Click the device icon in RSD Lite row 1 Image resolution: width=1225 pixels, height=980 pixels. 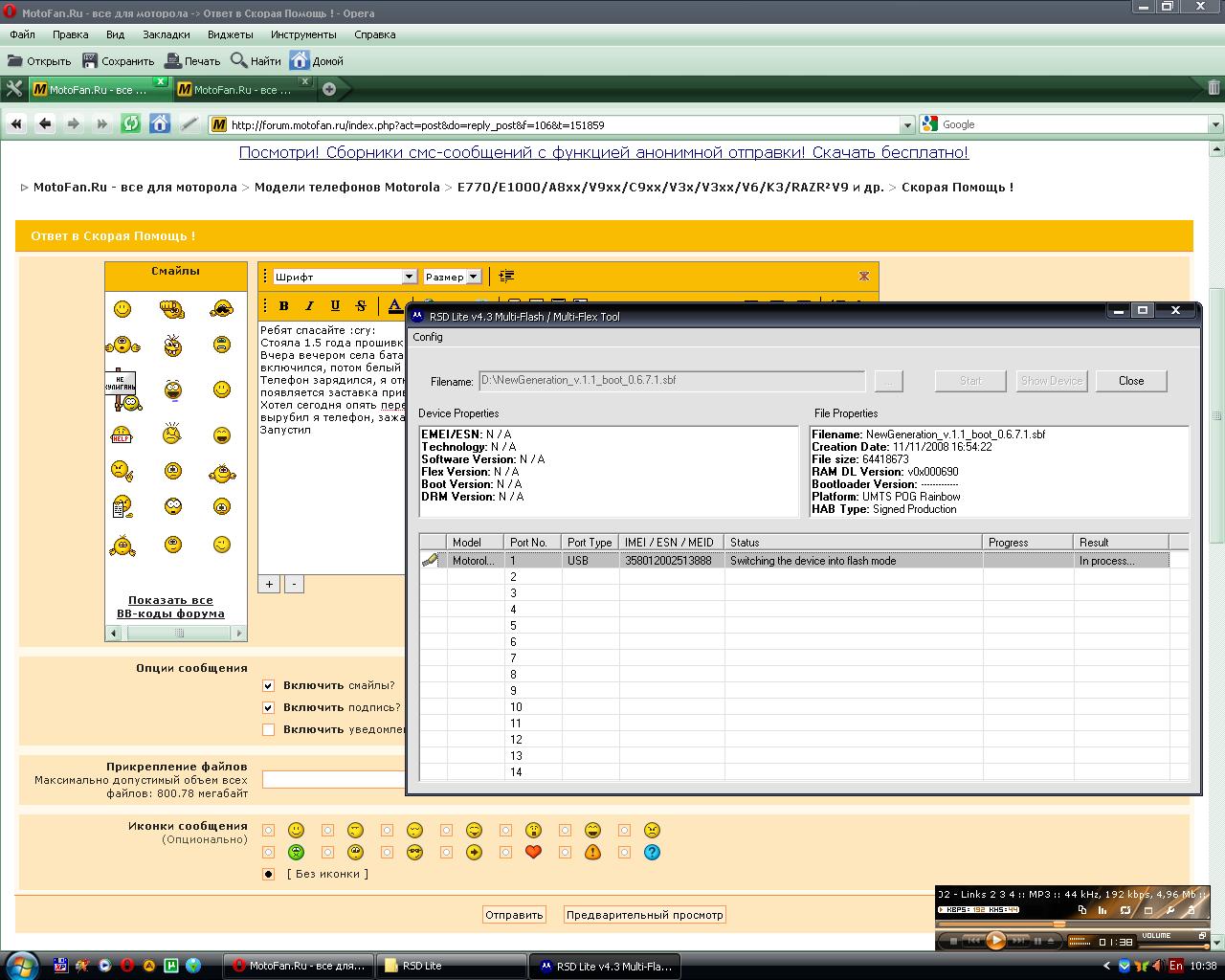(431, 561)
